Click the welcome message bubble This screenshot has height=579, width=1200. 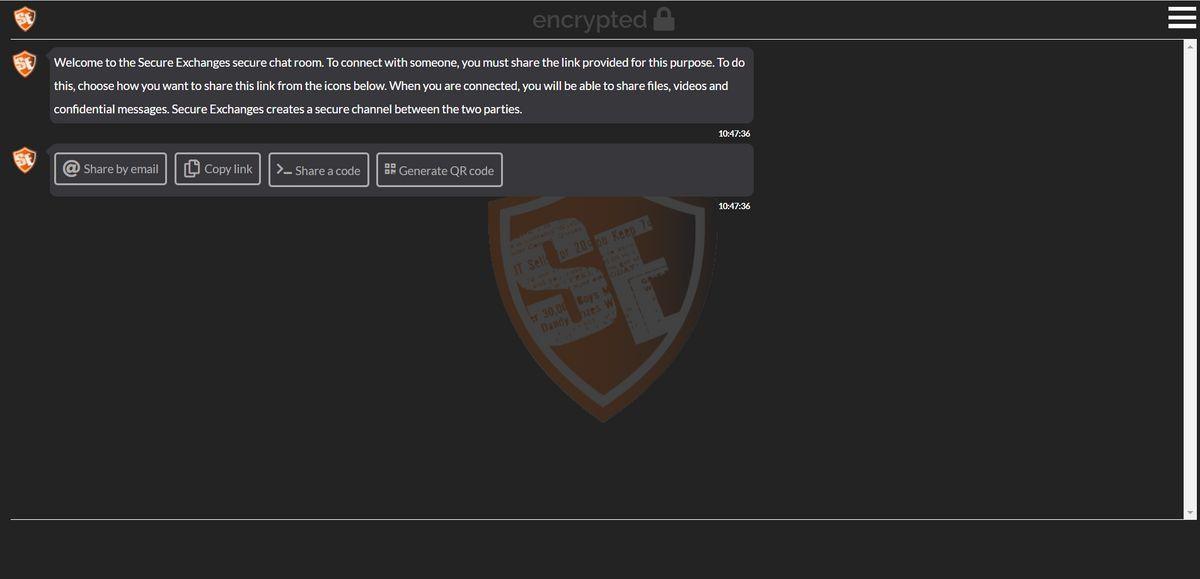click(400, 85)
